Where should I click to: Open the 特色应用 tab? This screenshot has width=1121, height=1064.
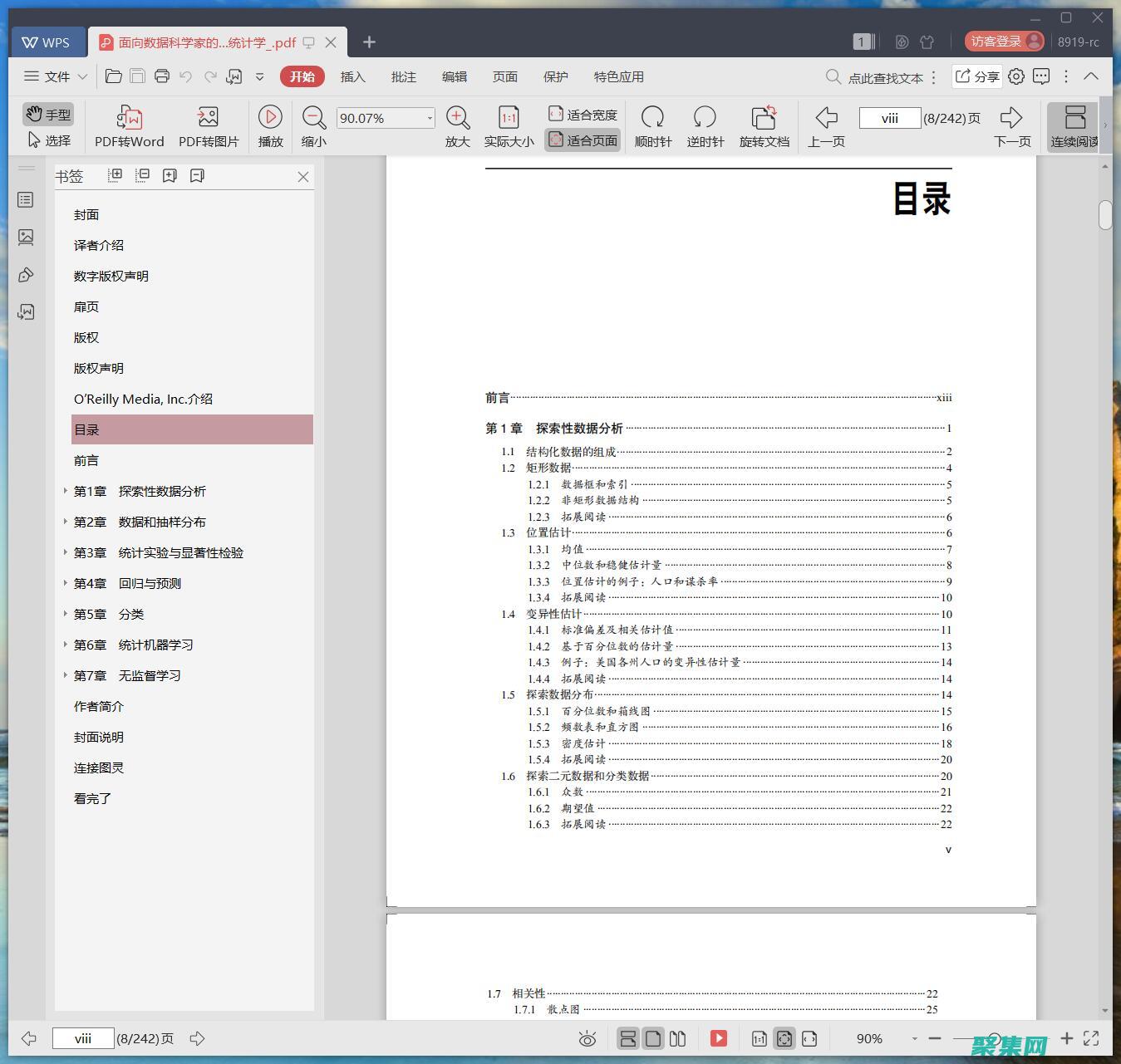click(617, 76)
